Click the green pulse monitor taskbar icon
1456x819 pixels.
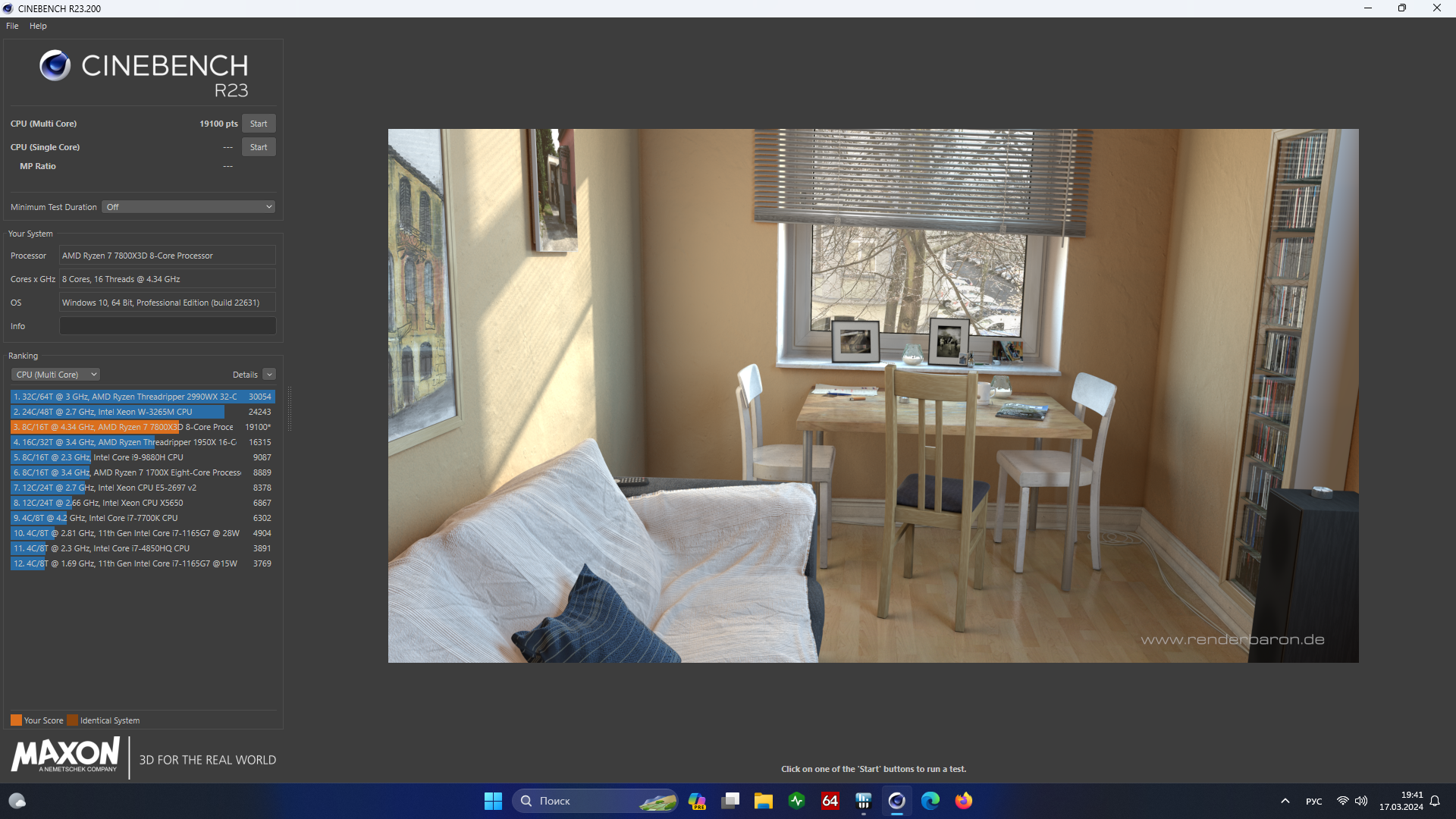[796, 801]
